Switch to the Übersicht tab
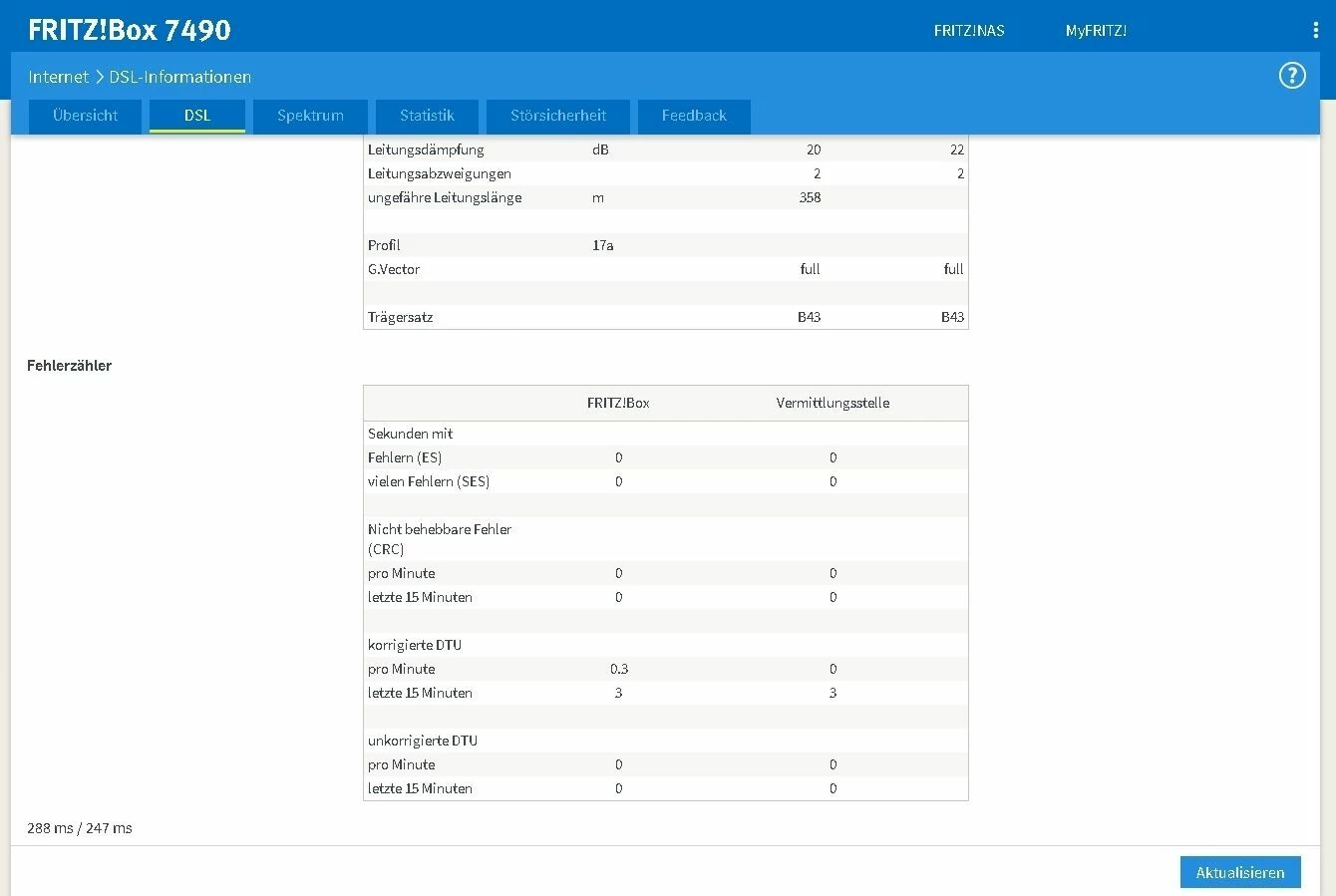Image resolution: width=1336 pixels, height=896 pixels. (86, 116)
